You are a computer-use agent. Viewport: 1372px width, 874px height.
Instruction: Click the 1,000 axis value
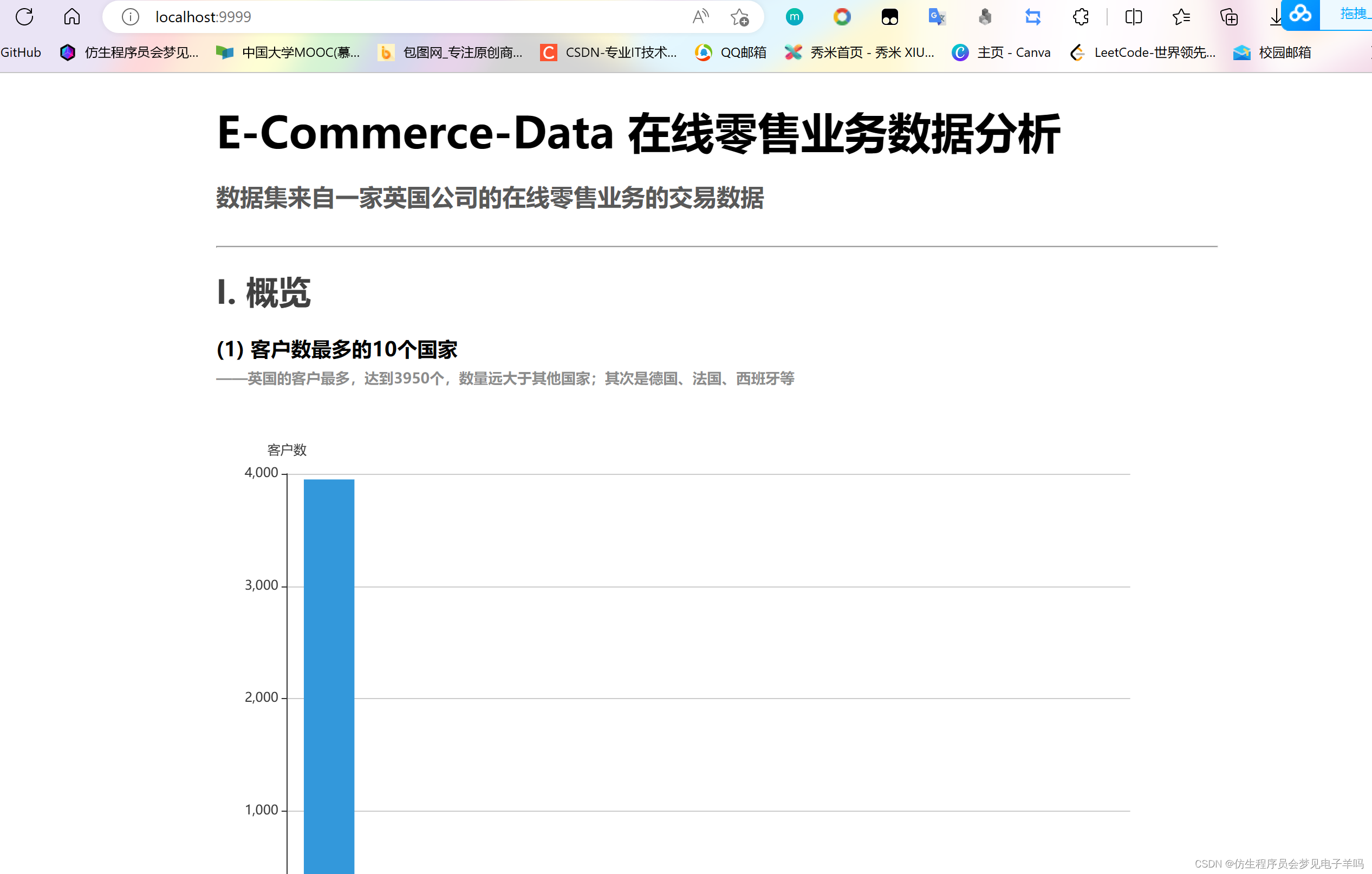[262, 810]
